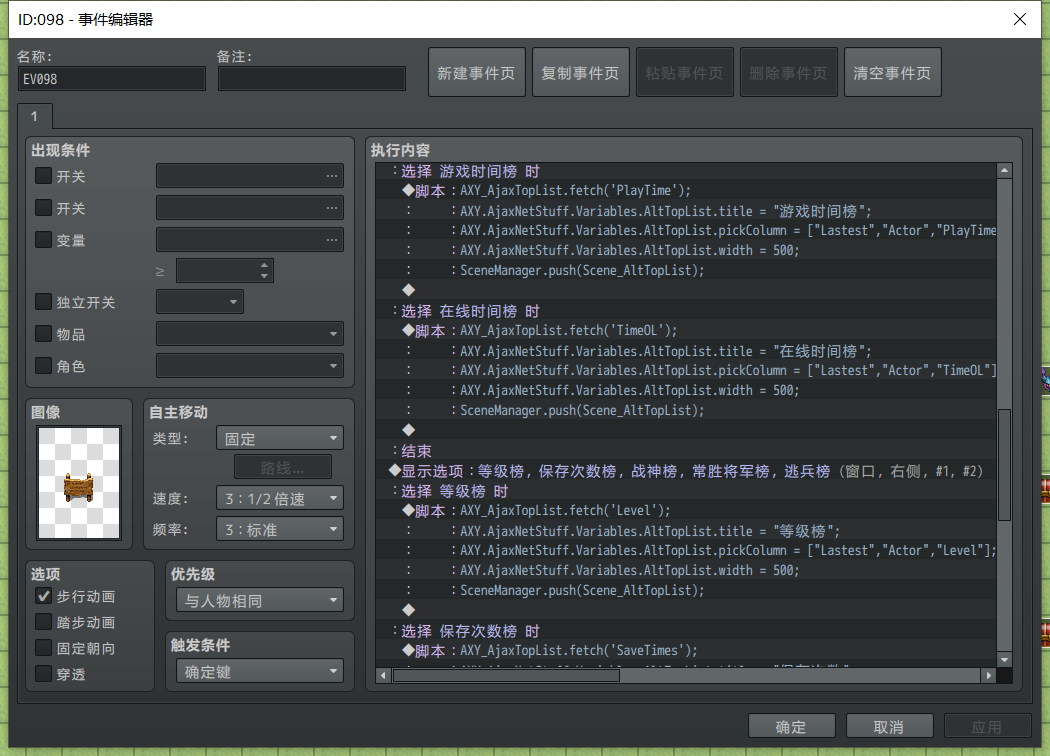Open the 频率 dropdown showing 标准
Viewport: 1050px width, 756px height.
pyautogui.click(x=280, y=530)
